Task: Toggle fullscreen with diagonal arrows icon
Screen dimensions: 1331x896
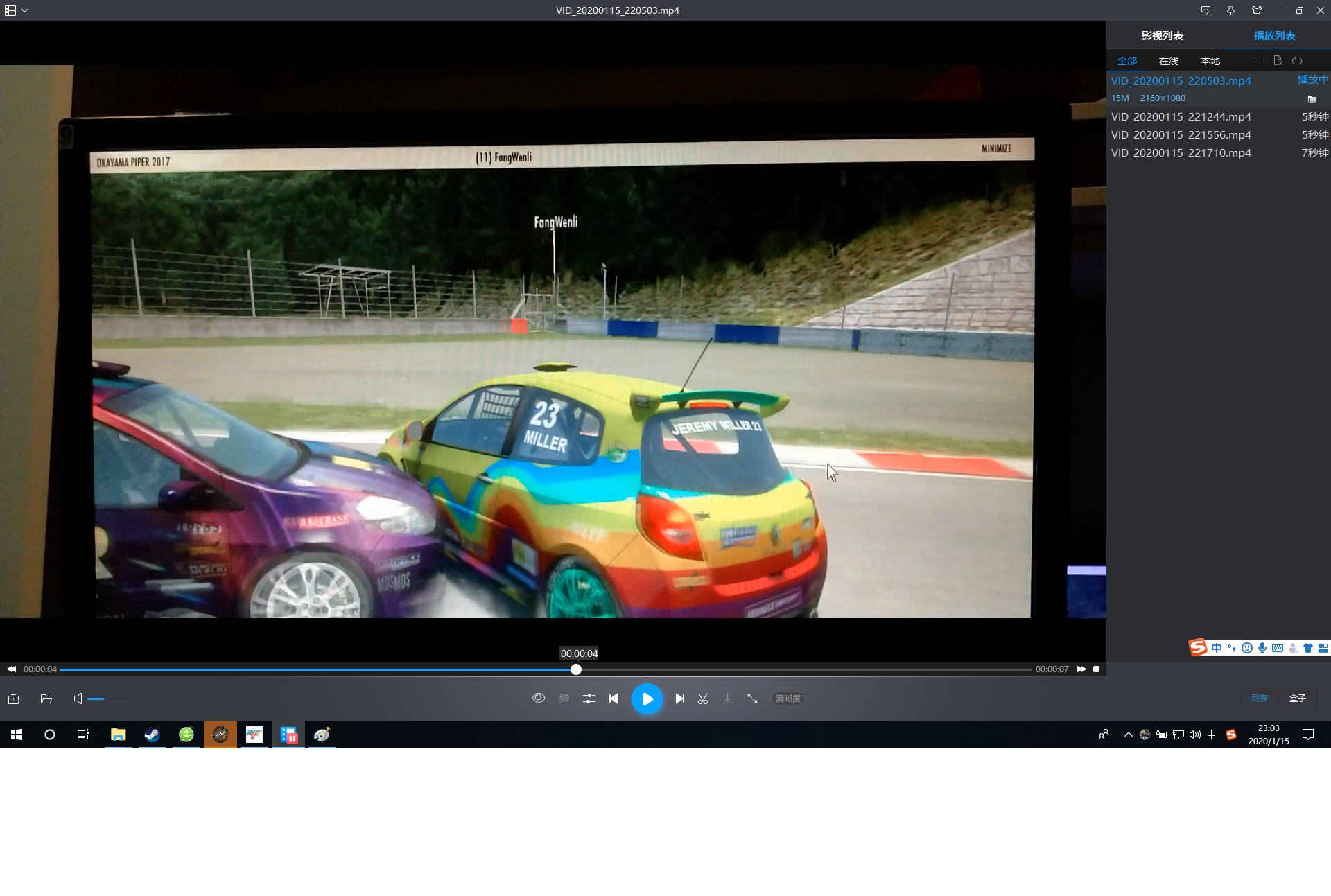Action: click(752, 699)
